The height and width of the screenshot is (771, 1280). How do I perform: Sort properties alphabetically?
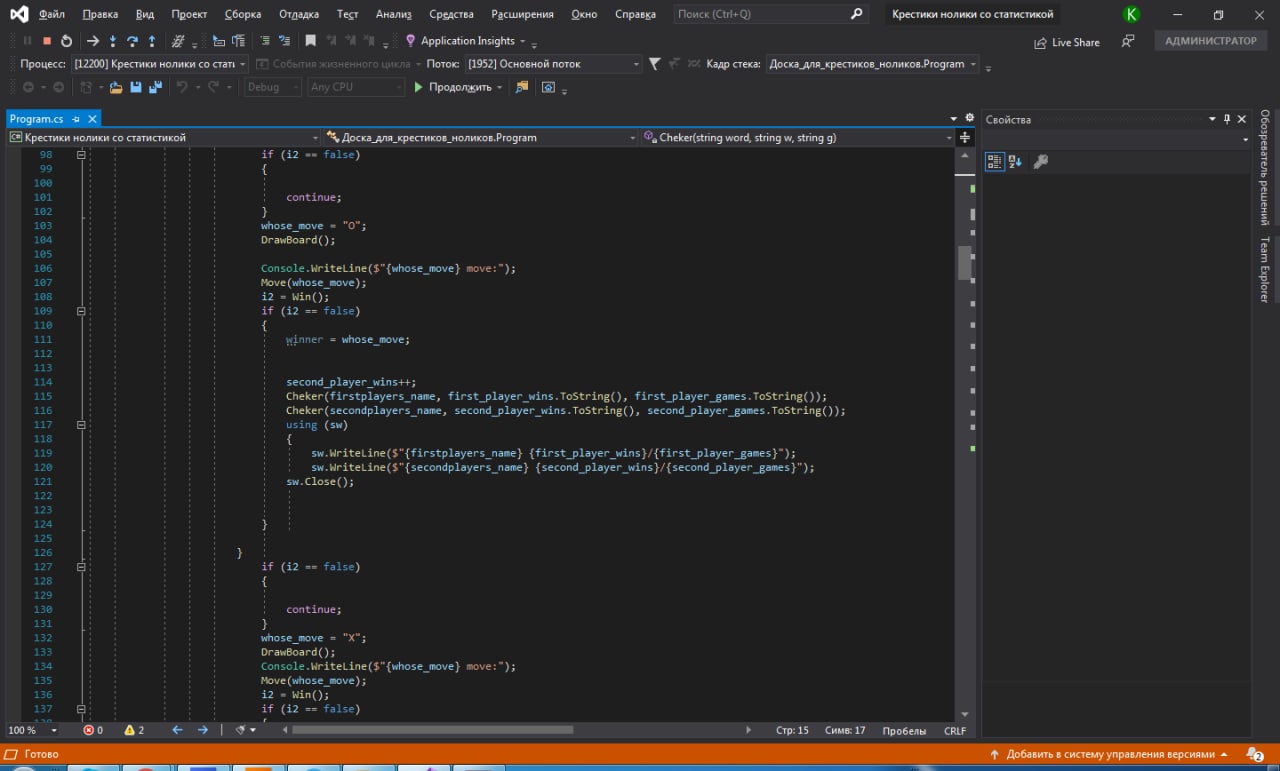1015,161
